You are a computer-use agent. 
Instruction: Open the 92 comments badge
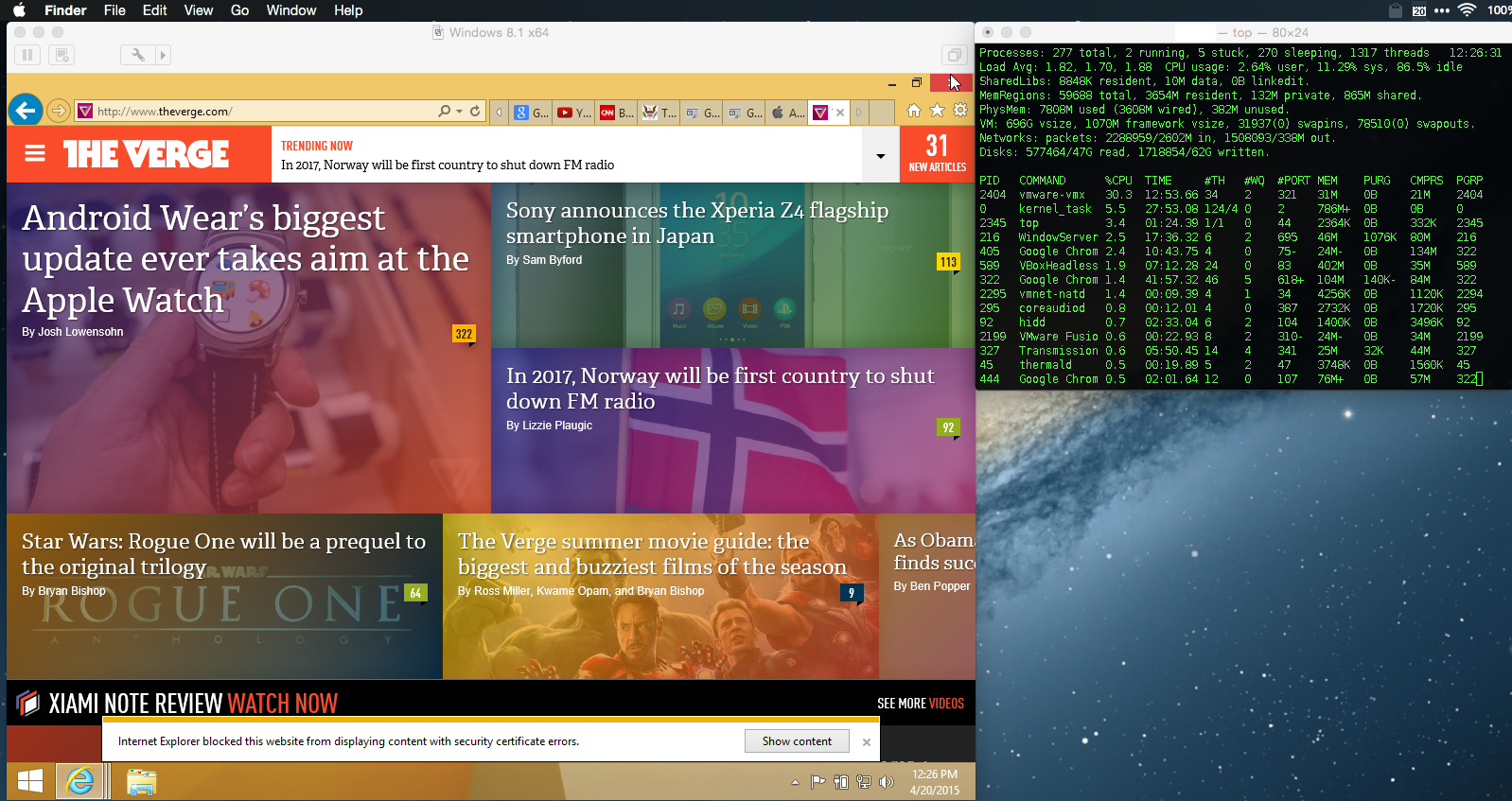[948, 427]
